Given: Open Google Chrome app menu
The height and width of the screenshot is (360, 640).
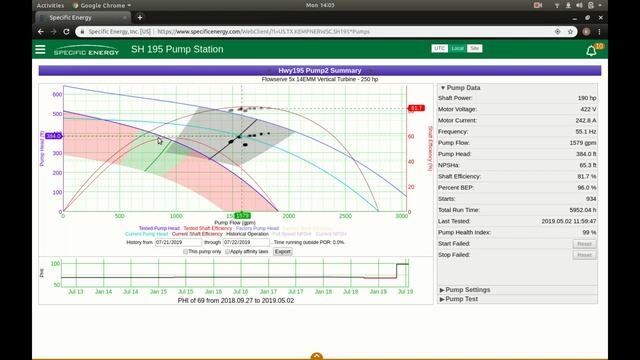Looking at the screenshot, I should tap(102, 5).
